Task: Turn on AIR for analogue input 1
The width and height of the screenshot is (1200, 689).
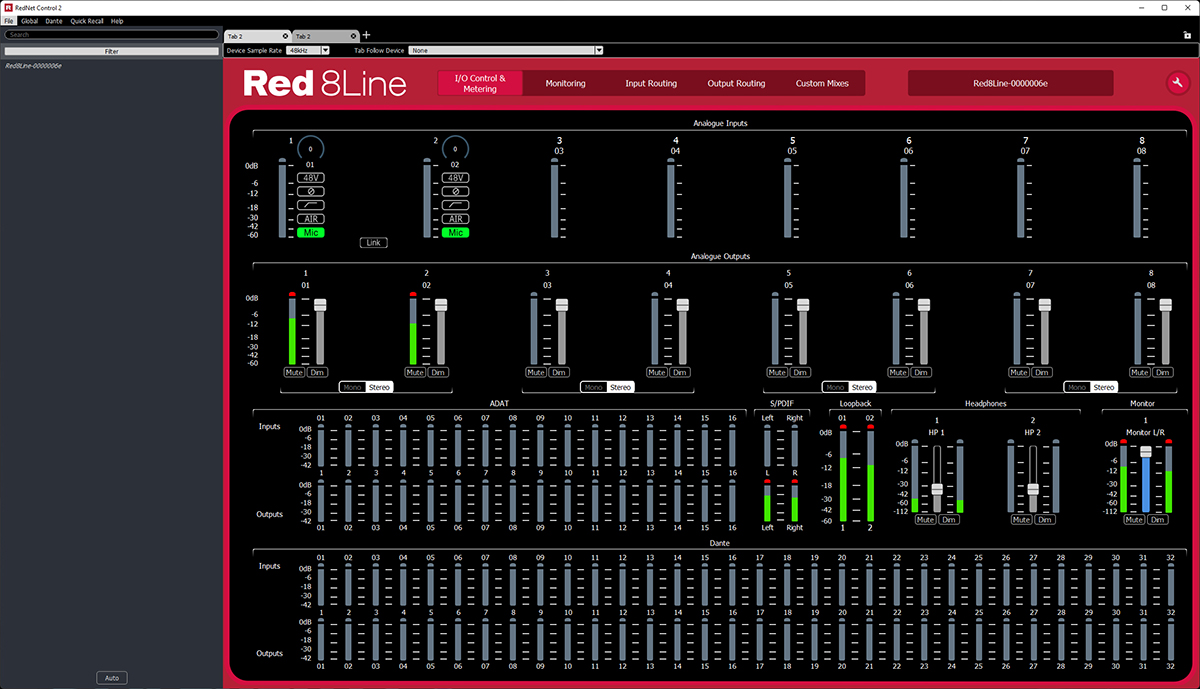Action: [310, 219]
